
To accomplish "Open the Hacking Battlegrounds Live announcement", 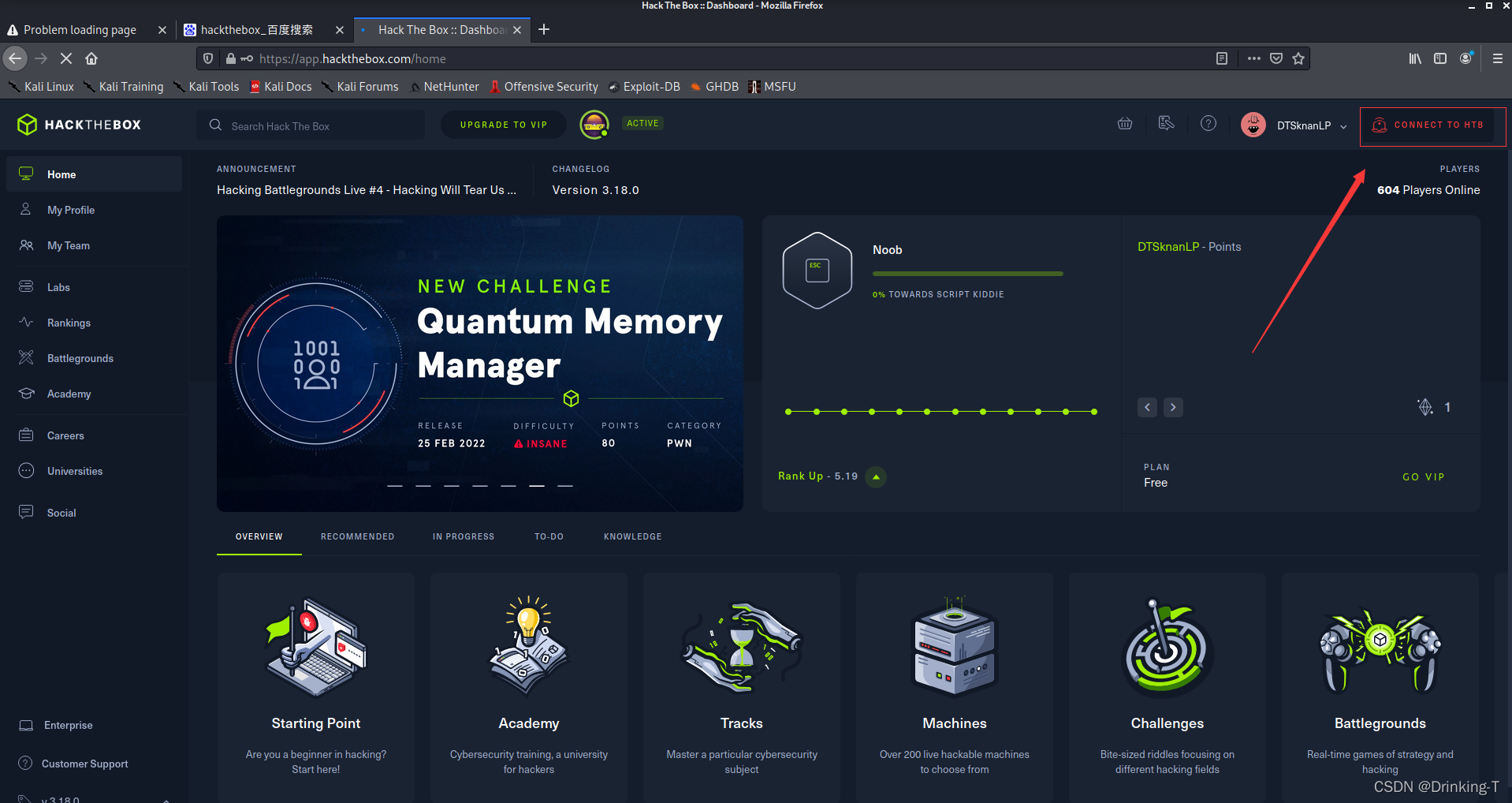I will pos(367,190).
